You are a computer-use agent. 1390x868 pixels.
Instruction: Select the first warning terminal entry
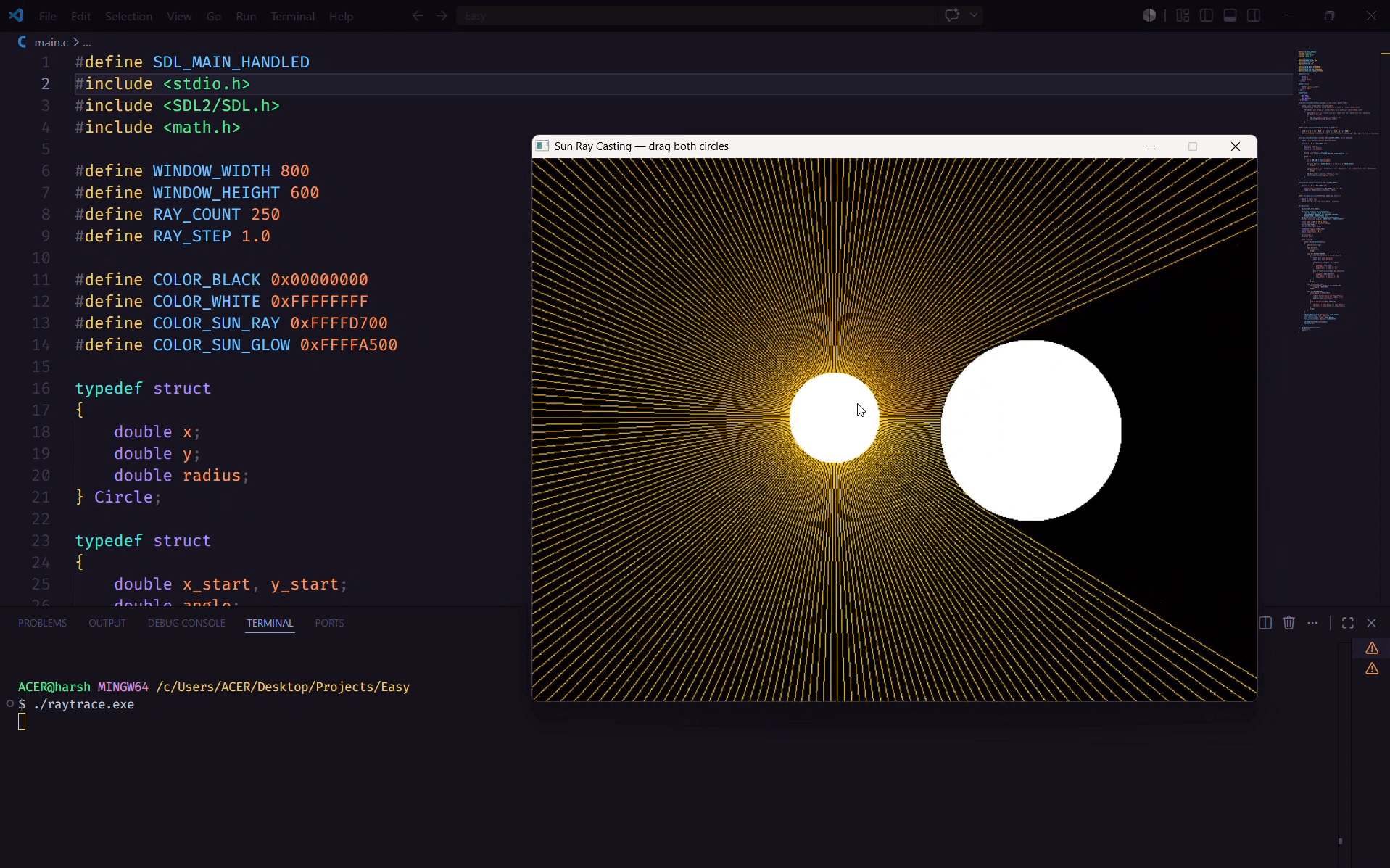click(x=1372, y=648)
